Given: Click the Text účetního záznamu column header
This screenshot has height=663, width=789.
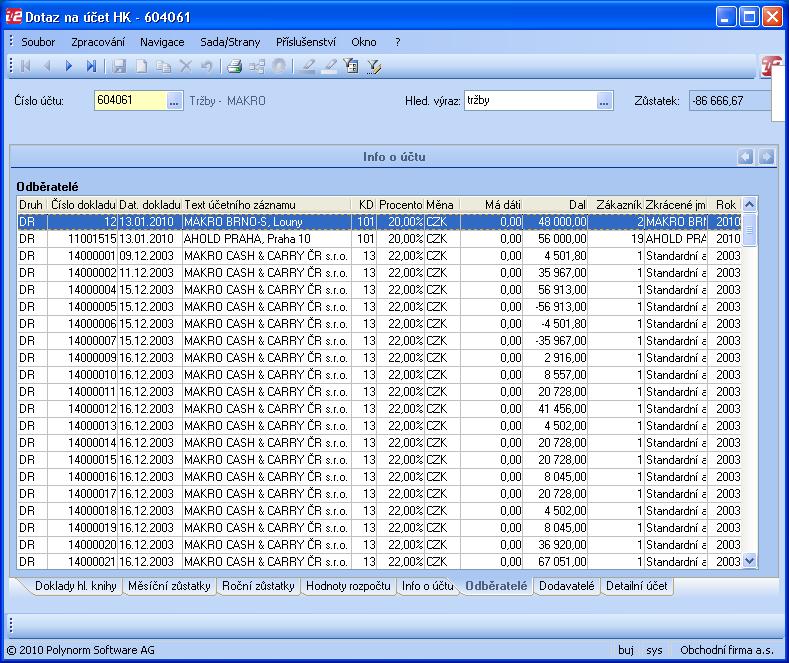Looking at the screenshot, I should [267, 205].
